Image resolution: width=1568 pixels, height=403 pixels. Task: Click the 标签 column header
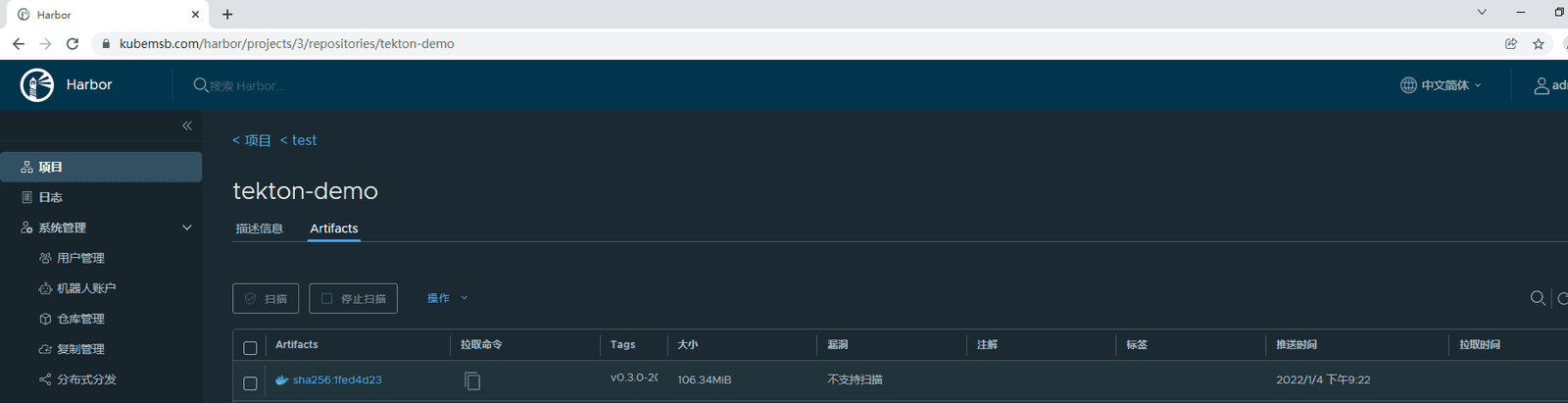point(1137,344)
